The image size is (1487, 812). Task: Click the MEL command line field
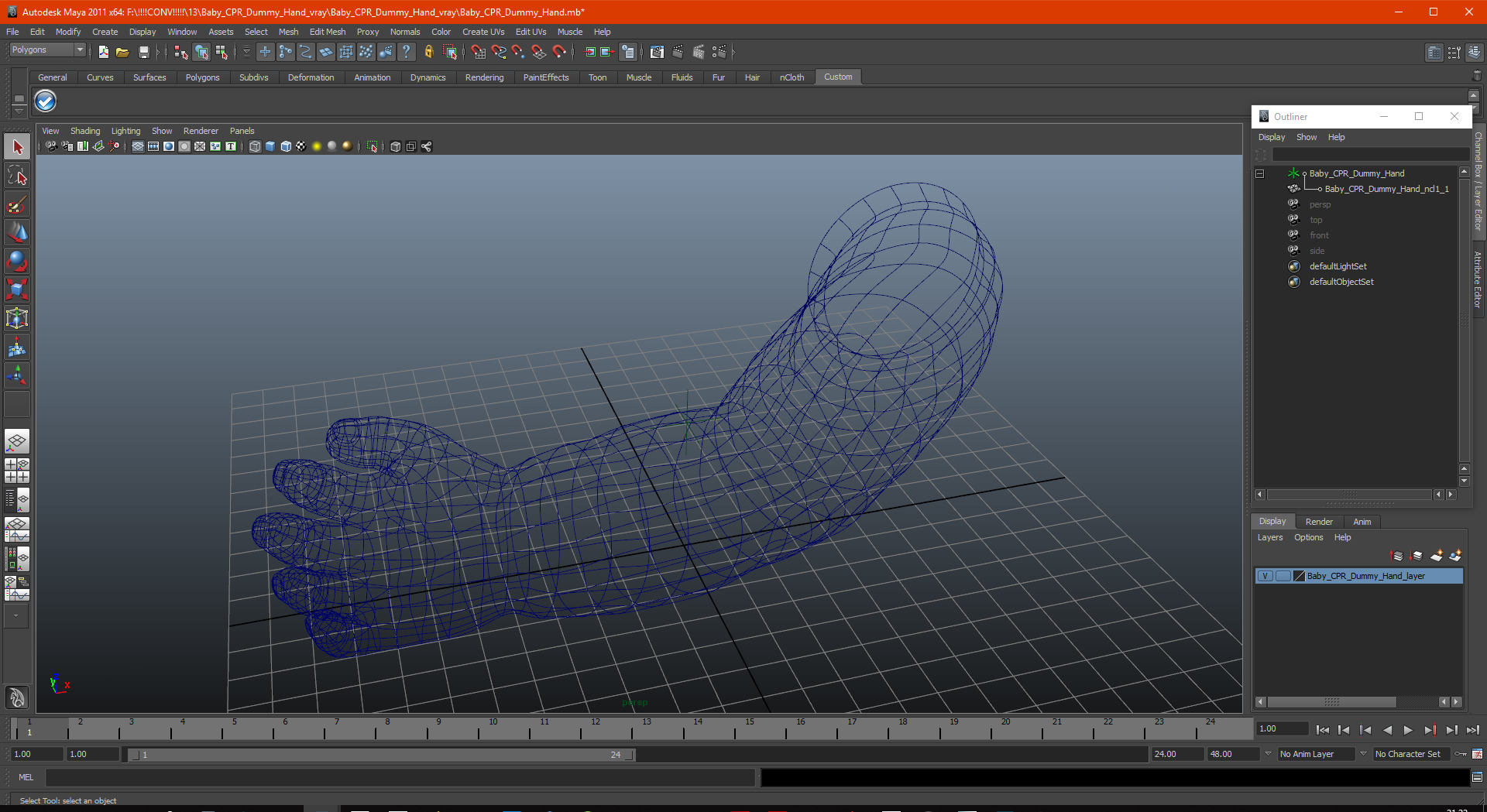pyautogui.click(x=400, y=777)
